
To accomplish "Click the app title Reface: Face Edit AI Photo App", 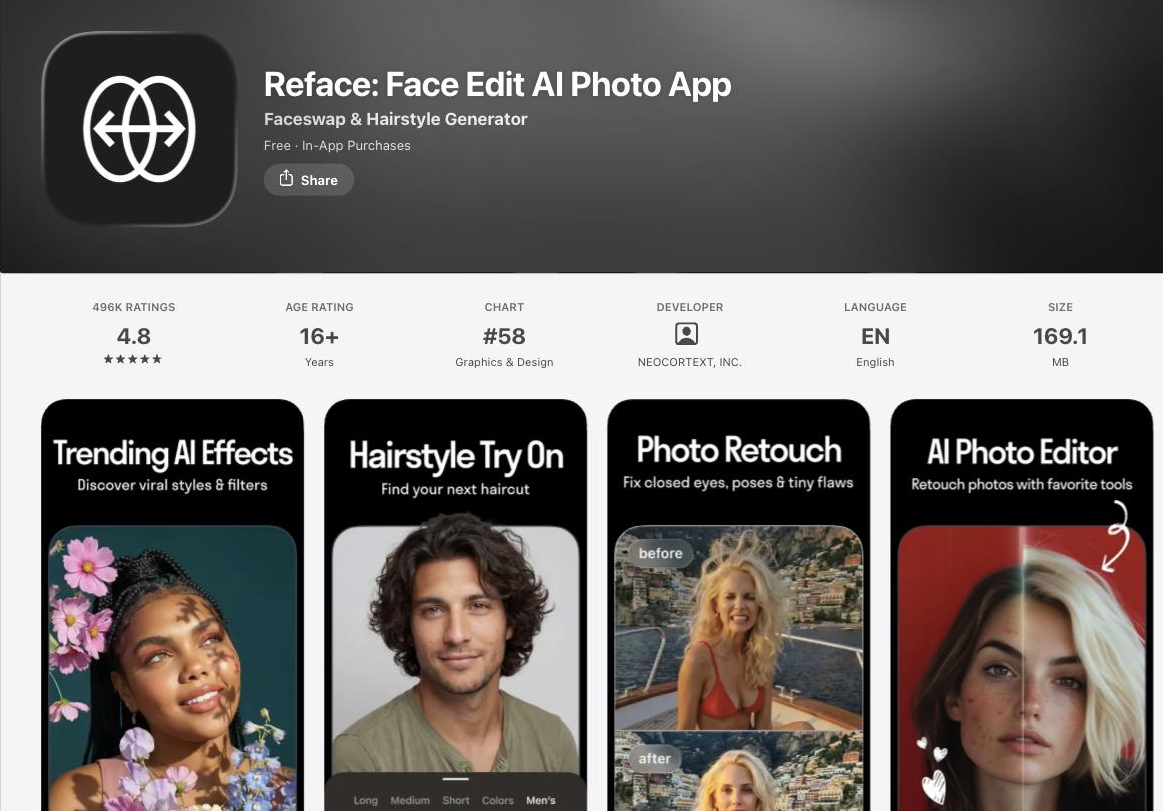I will (x=498, y=85).
